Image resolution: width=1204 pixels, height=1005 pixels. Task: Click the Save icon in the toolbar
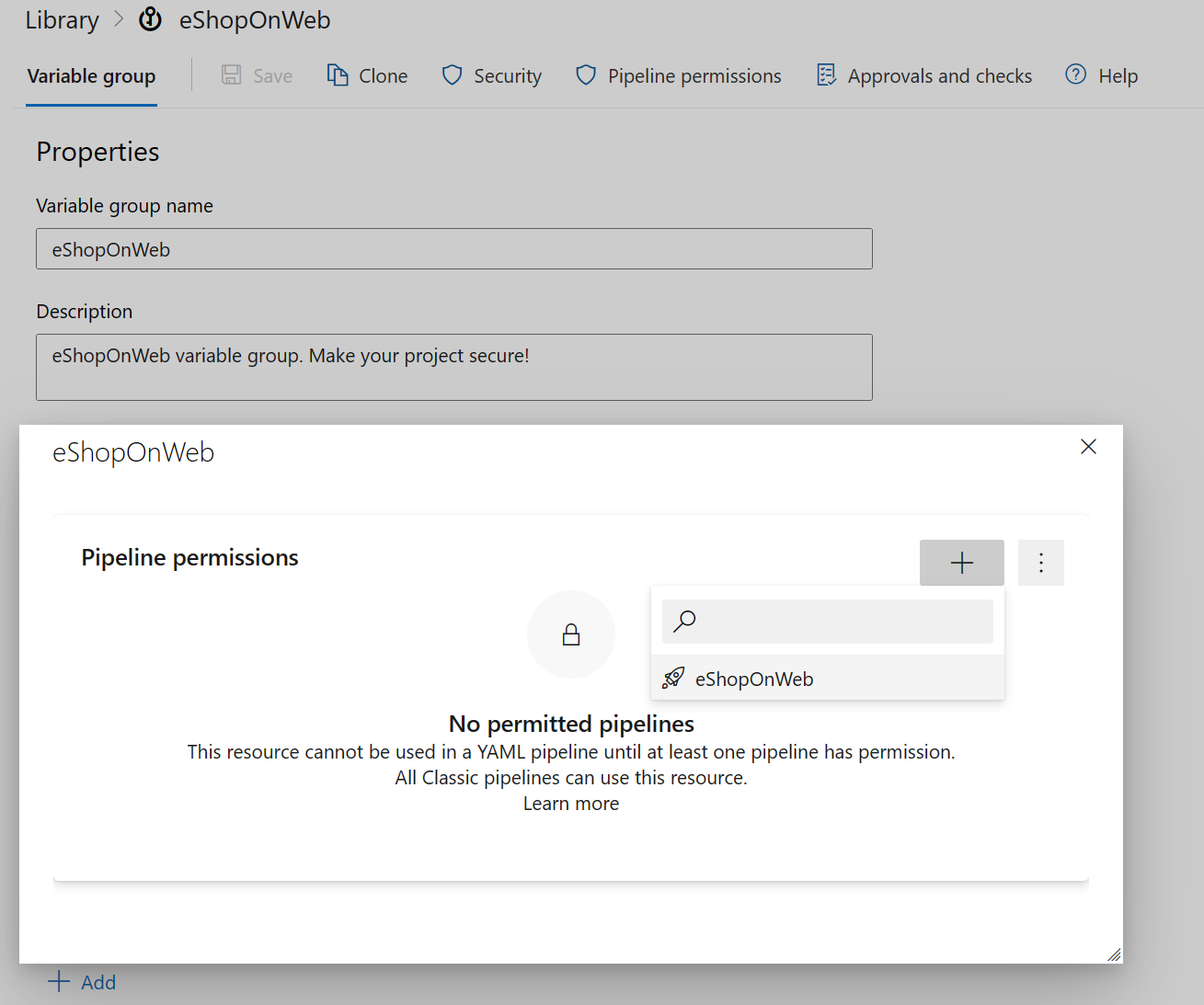pos(231,74)
